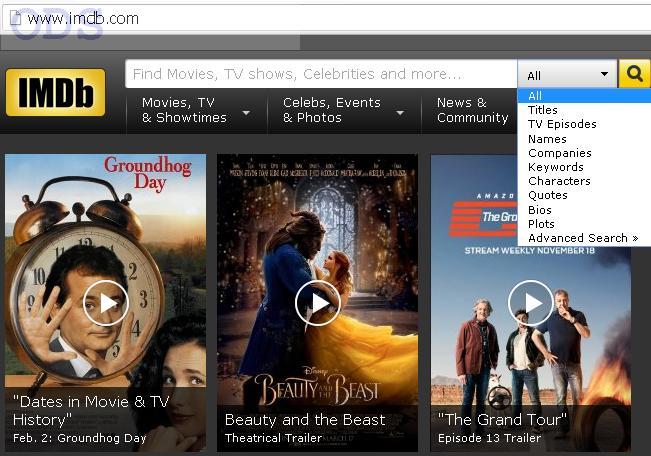
Task: Select Keywords search category
Action: tap(555, 167)
